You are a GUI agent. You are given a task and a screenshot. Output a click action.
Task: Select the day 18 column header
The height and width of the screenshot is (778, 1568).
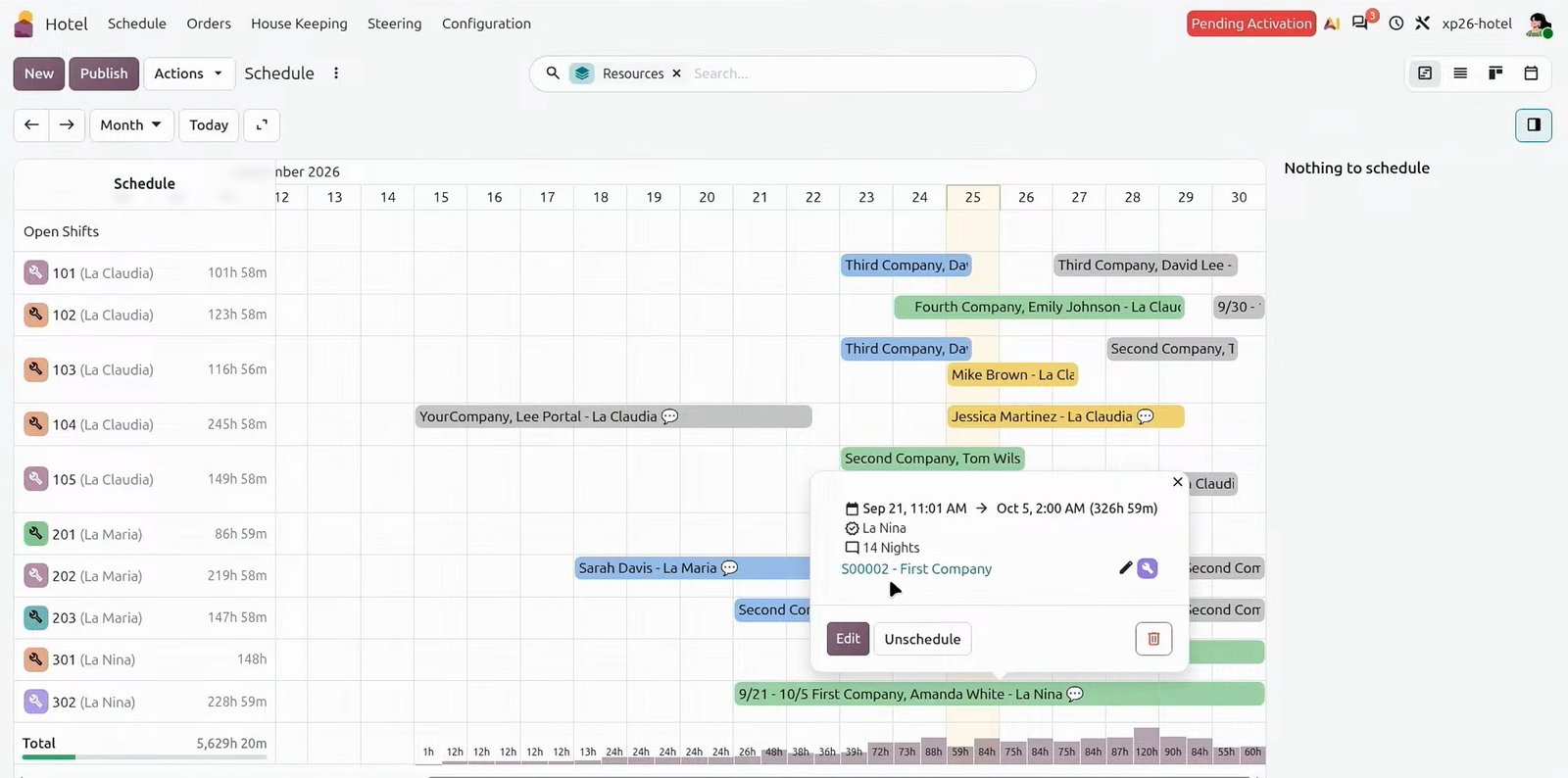click(601, 197)
